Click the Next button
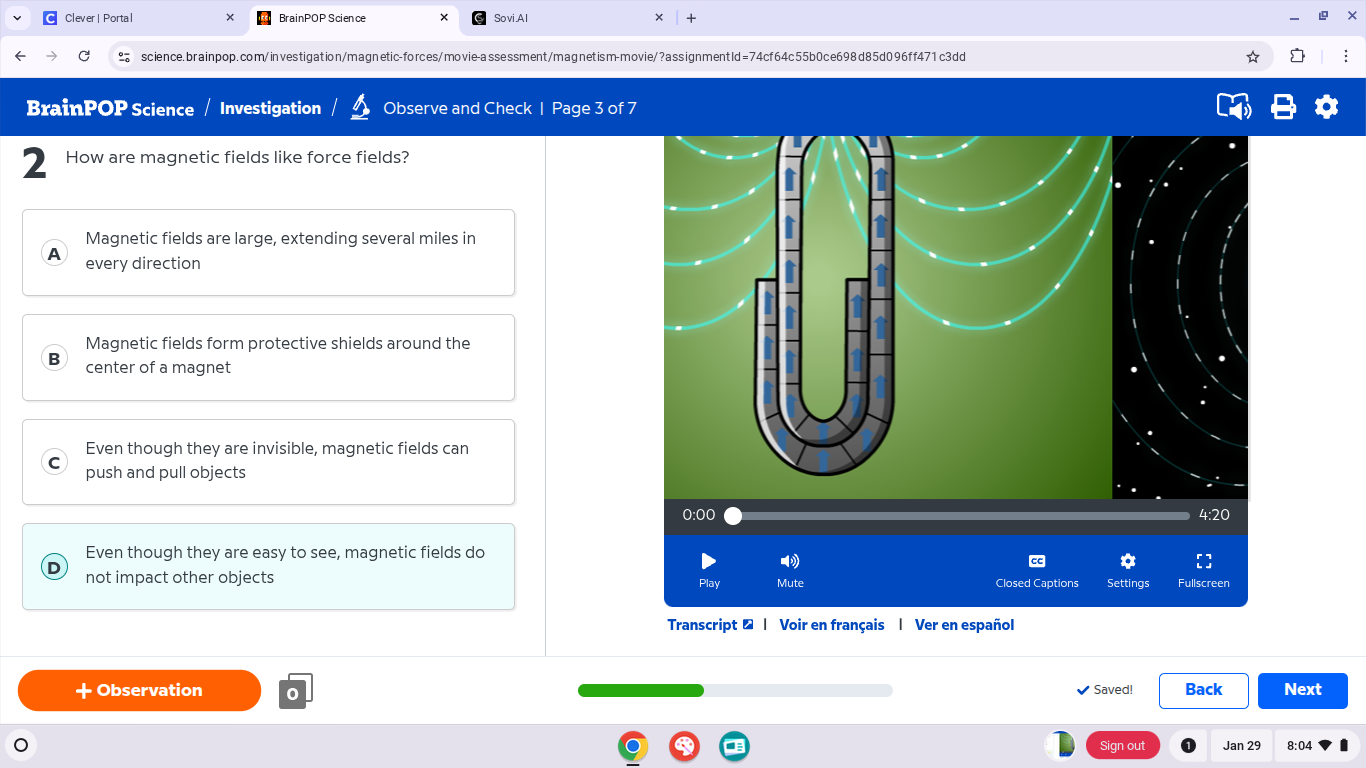1366x768 pixels. pos(1302,690)
